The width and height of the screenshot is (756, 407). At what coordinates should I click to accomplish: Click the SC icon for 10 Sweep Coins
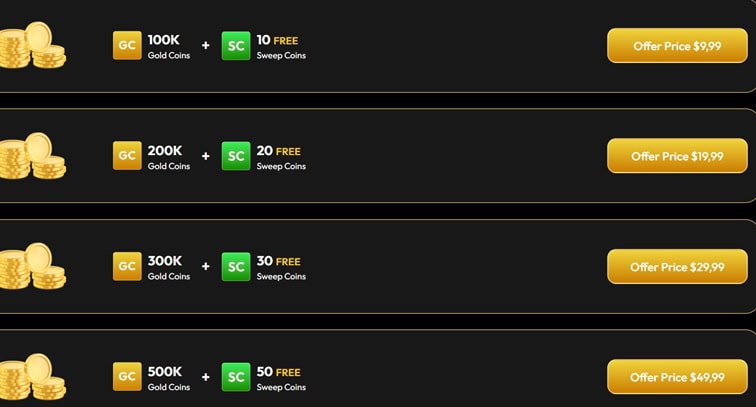pyautogui.click(x=236, y=46)
